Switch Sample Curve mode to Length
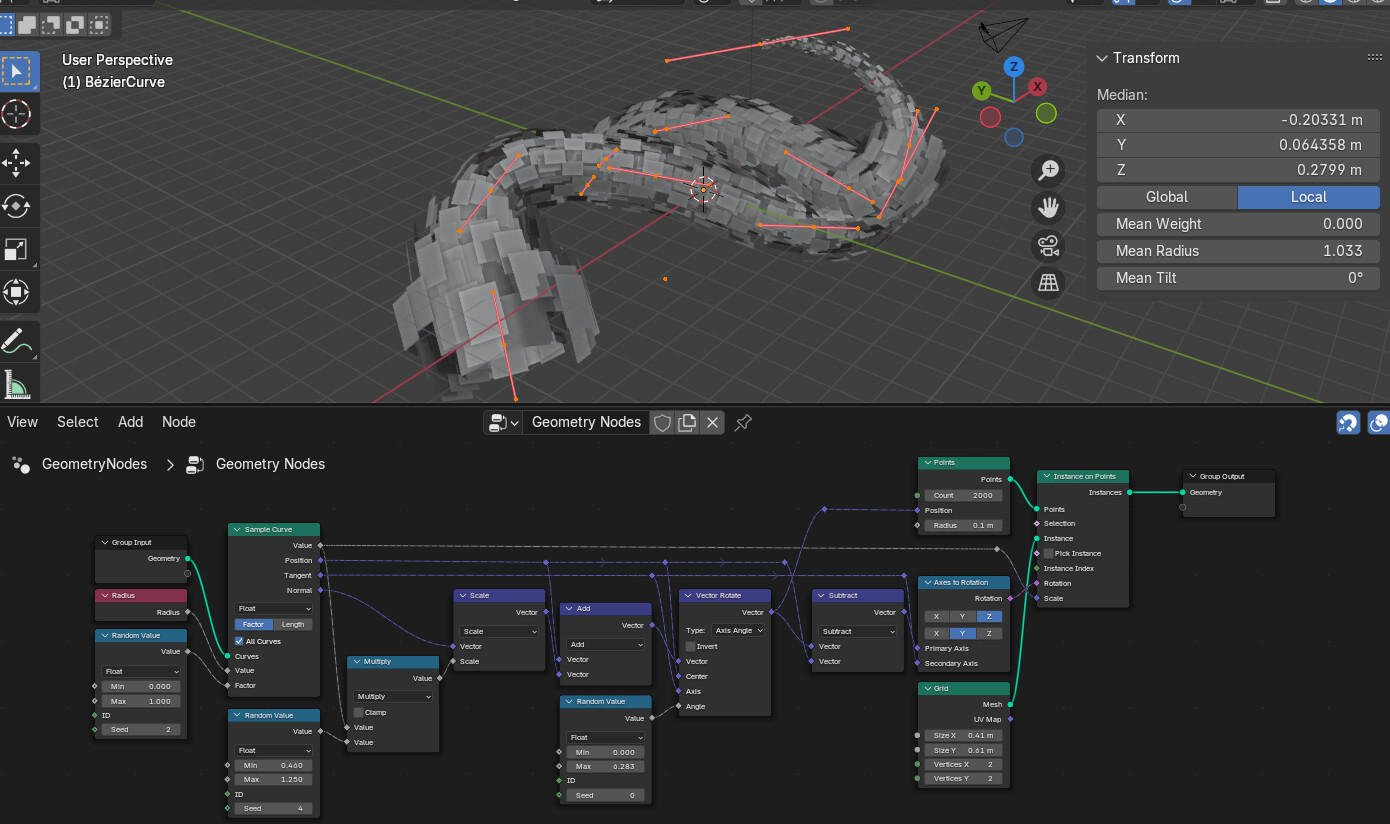1390x824 pixels. [293, 624]
